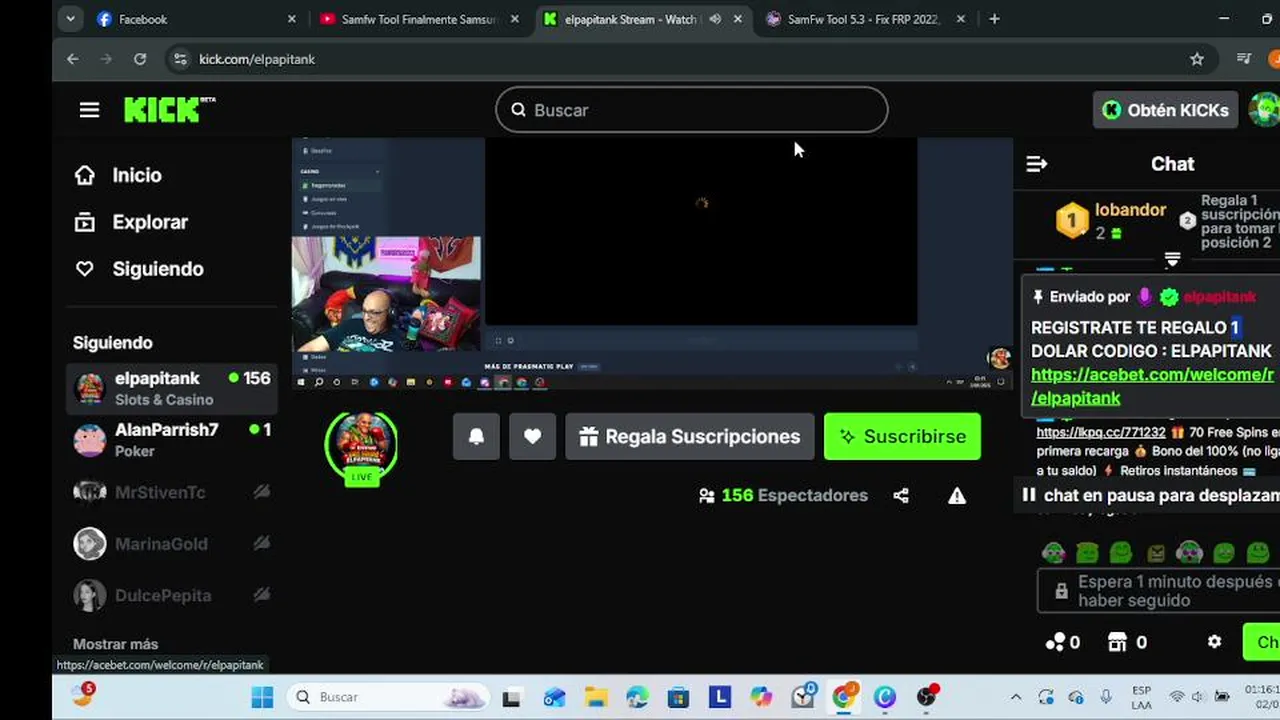Click the Chrome icon in the taskbar

click(x=845, y=696)
